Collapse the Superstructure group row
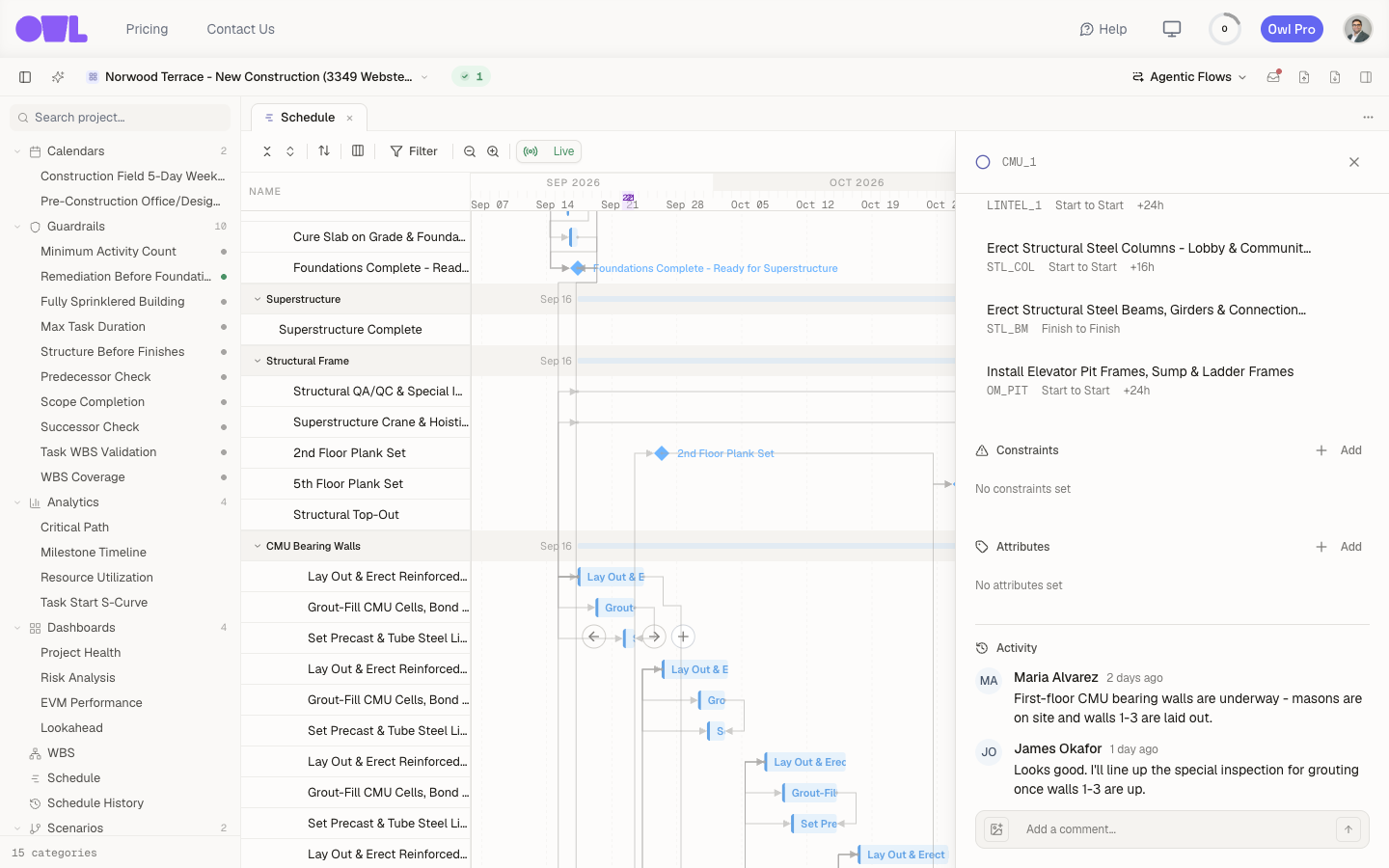Viewport: 1389px width, 868px height. pos(258,299)
